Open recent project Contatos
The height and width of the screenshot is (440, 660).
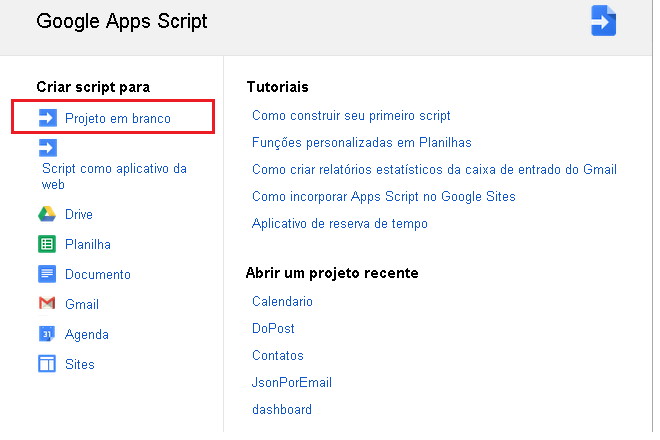pos(277,355)
